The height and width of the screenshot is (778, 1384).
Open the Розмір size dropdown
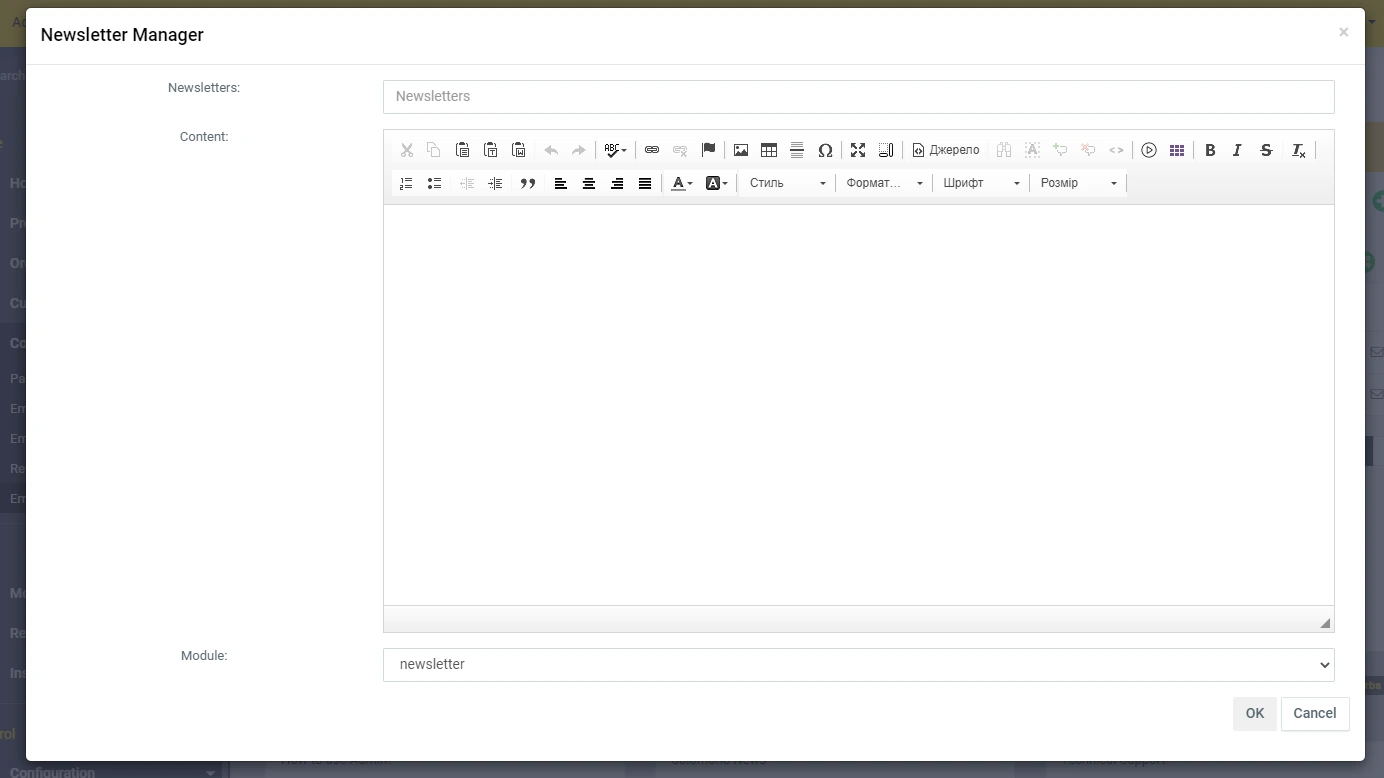[x=1078, y=183]
